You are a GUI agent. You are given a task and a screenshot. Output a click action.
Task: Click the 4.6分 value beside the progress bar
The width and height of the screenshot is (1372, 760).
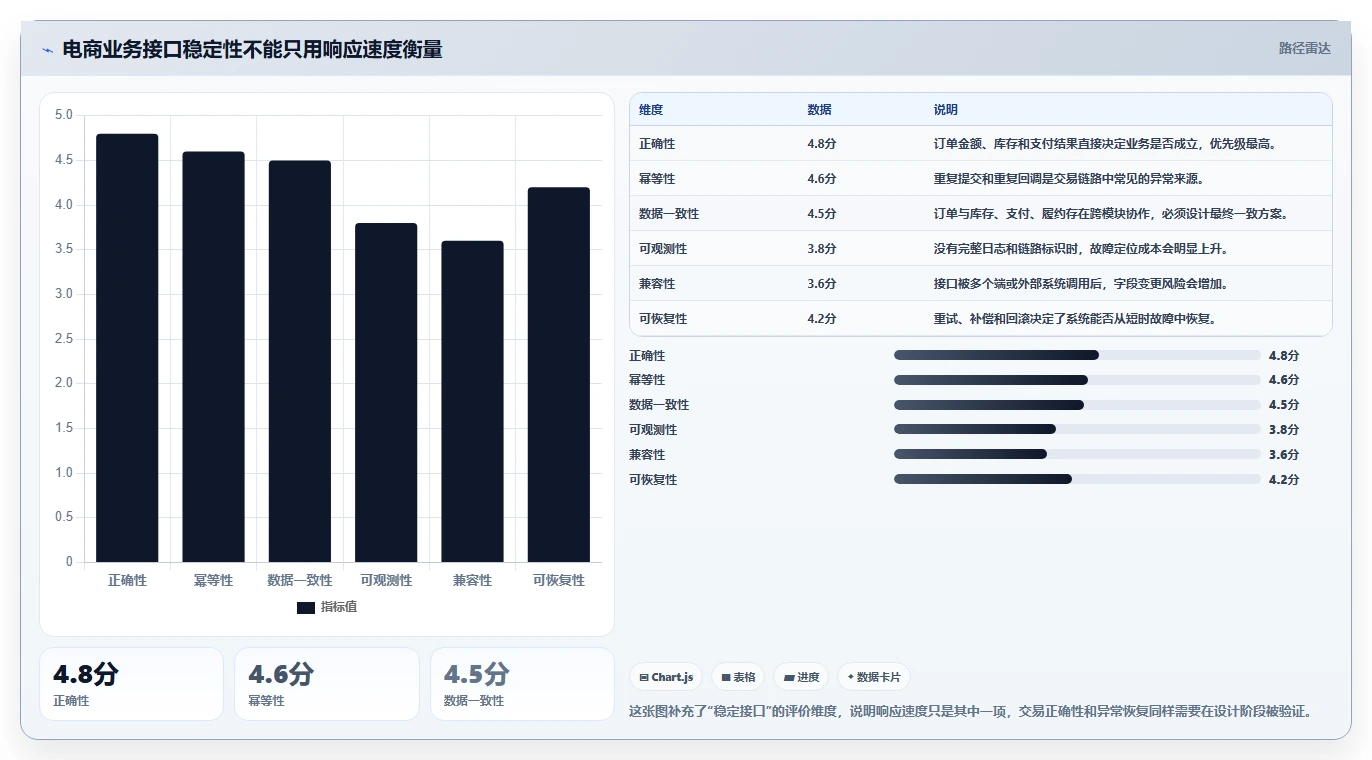(x=1283, y=380)
